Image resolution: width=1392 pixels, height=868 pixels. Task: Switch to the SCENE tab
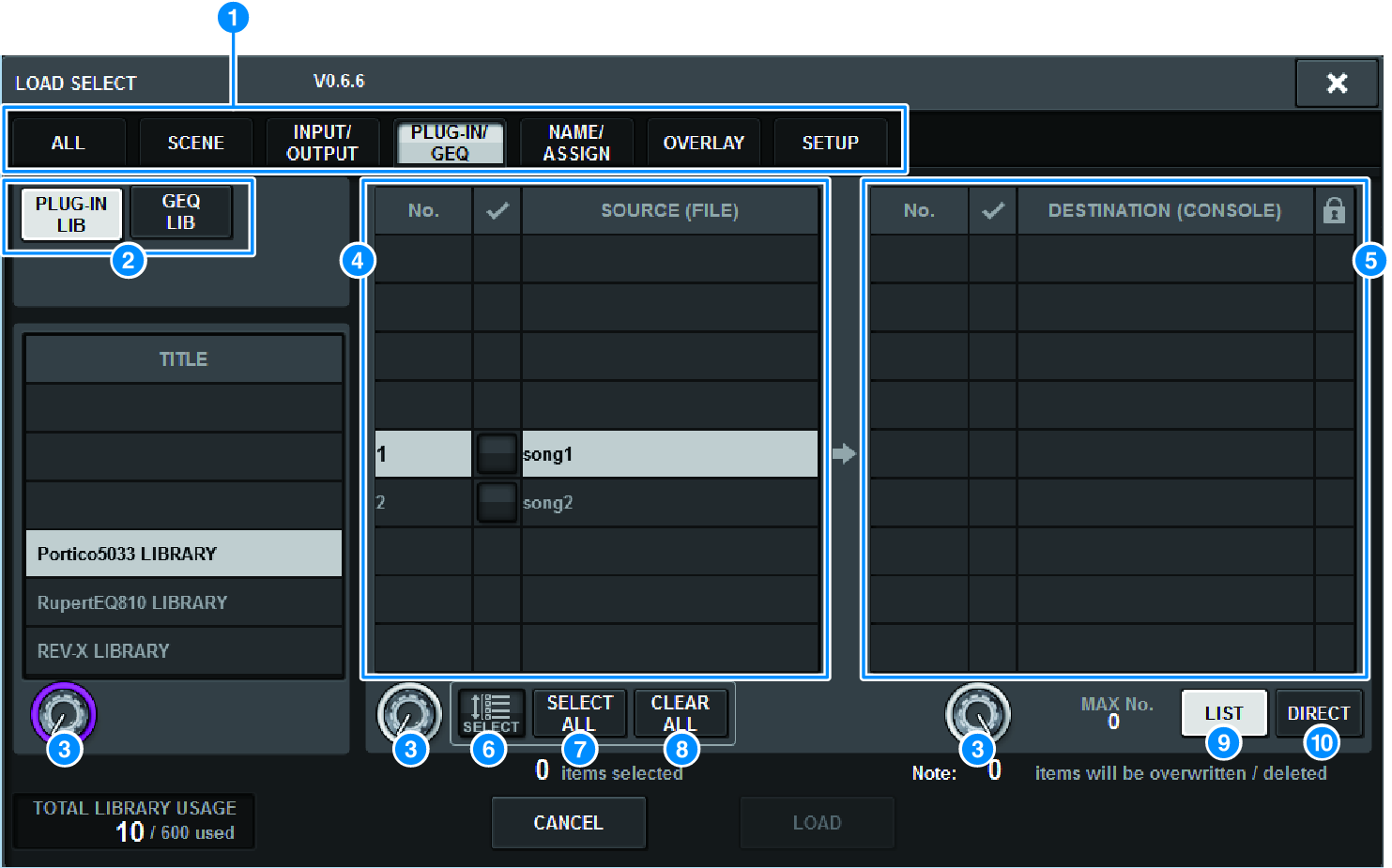point(195,142)
